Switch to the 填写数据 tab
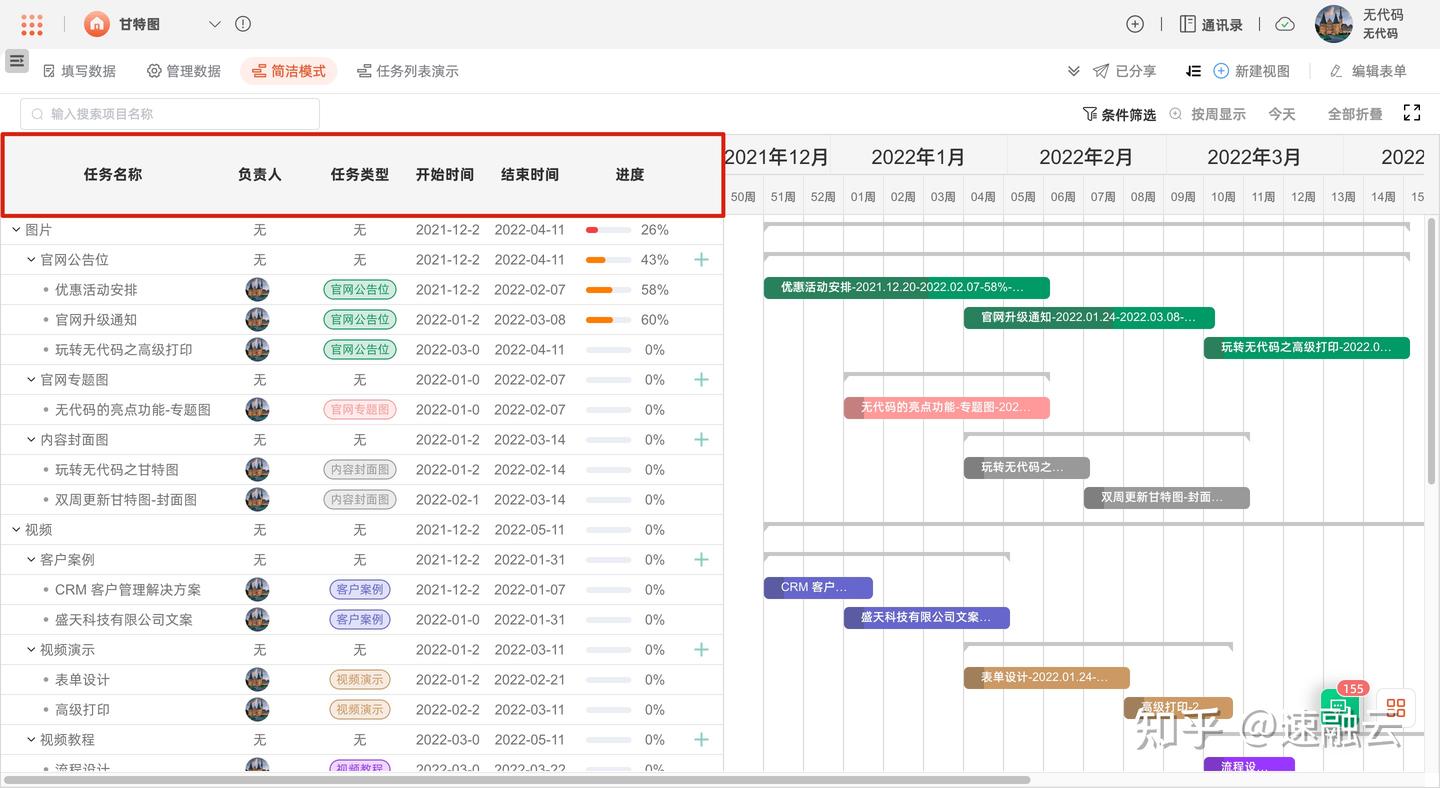Viewport: 1440px width, 788px height. (79, 71)
